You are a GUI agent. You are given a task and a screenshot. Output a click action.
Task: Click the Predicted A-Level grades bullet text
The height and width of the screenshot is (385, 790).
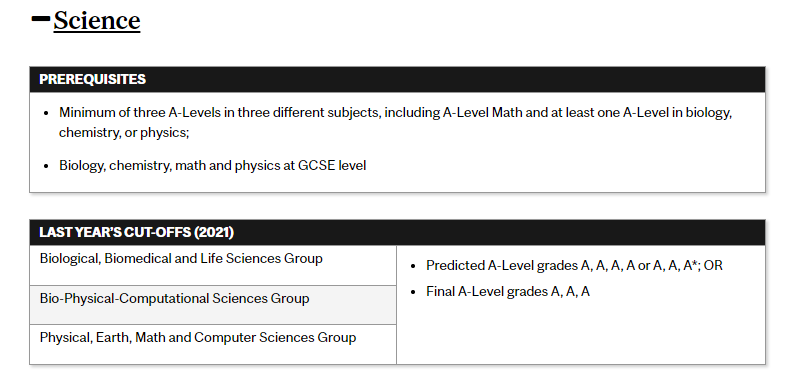(x=574, y=266)
